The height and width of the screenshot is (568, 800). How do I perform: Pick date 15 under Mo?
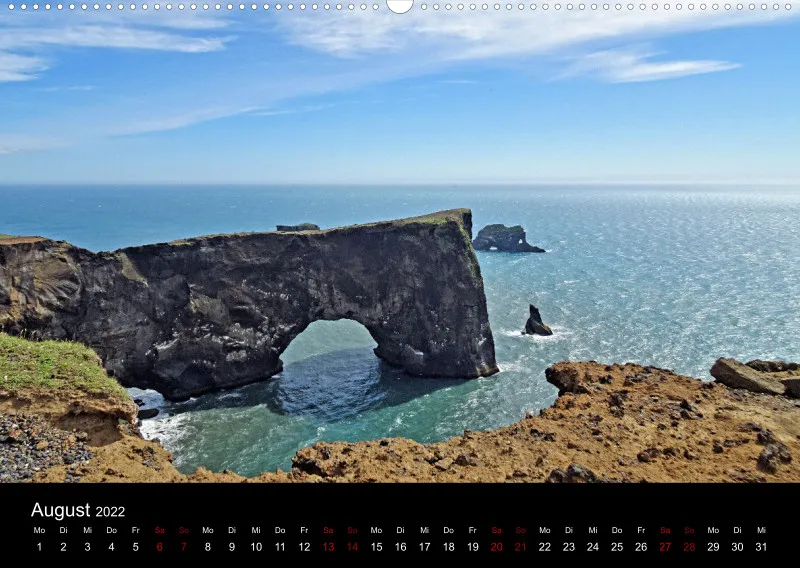click(377, 547)
